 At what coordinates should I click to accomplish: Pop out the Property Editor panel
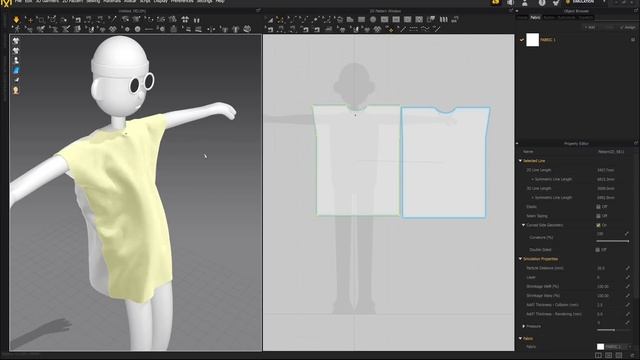[x=636, y=143]
